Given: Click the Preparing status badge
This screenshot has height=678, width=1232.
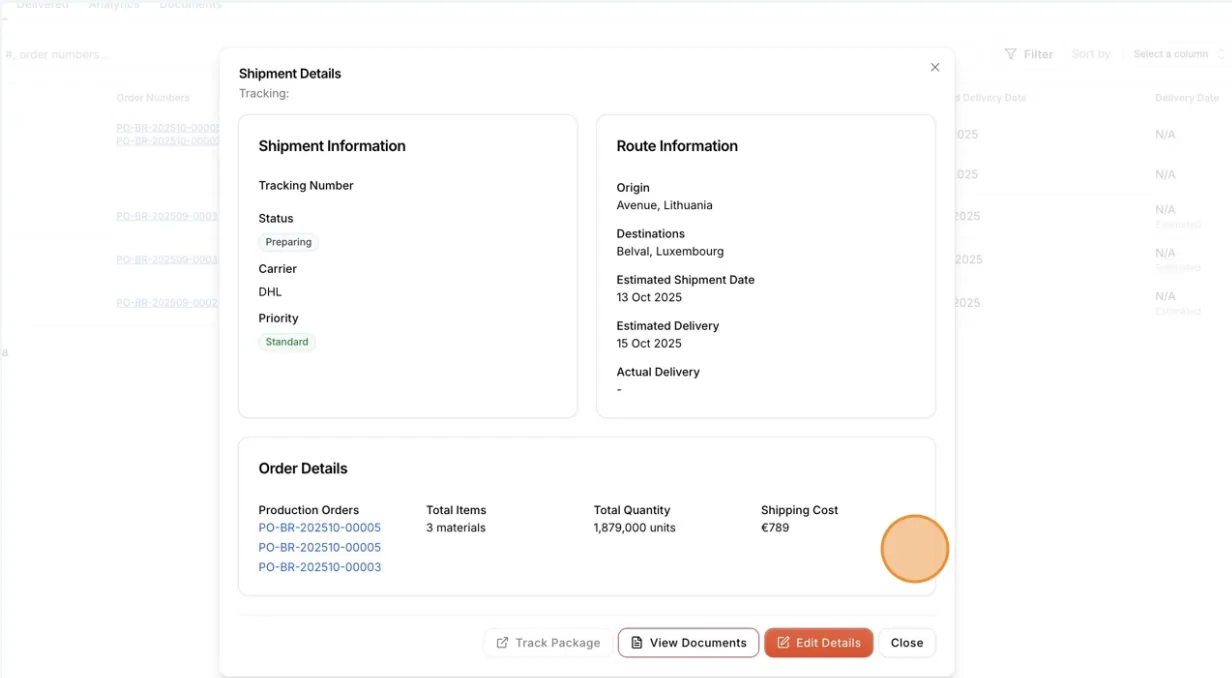Looking at the screenshot, I should coord(289,242).
